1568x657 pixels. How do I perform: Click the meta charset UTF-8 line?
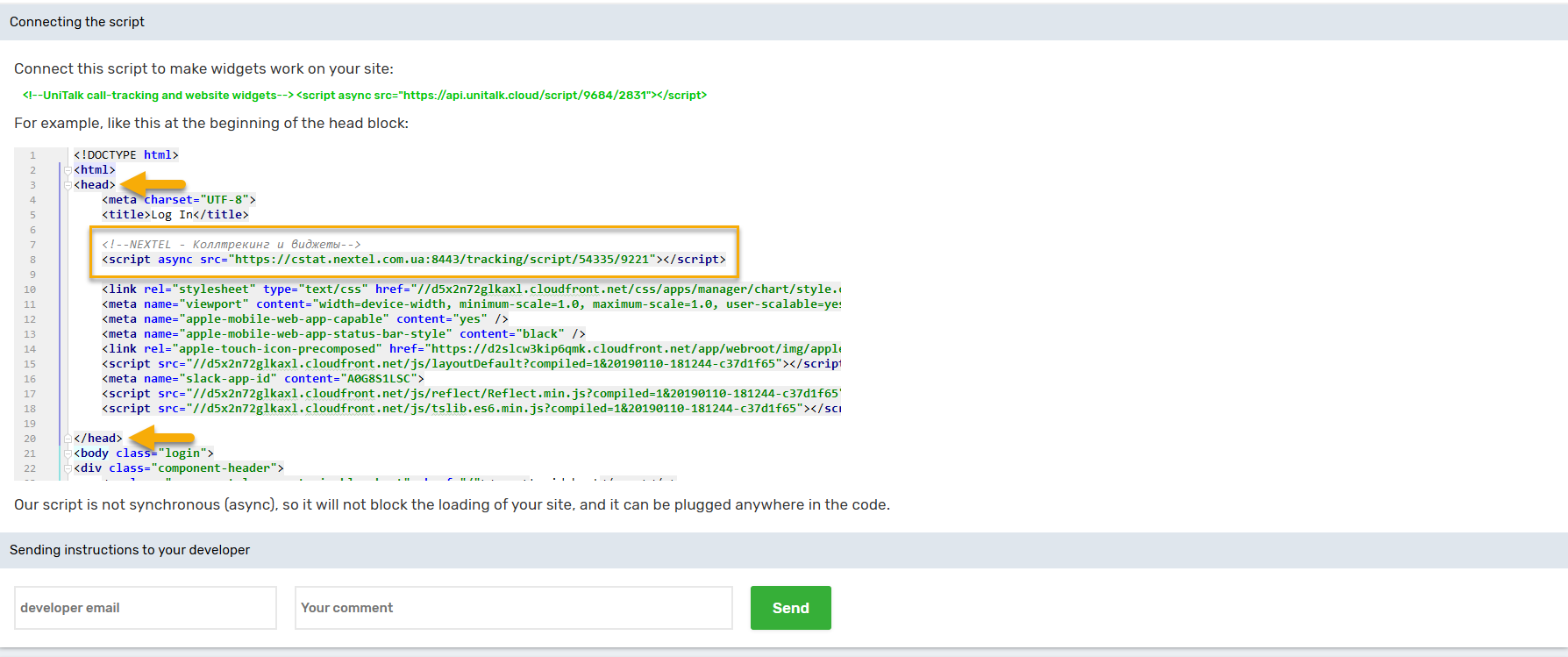(178, 200)
